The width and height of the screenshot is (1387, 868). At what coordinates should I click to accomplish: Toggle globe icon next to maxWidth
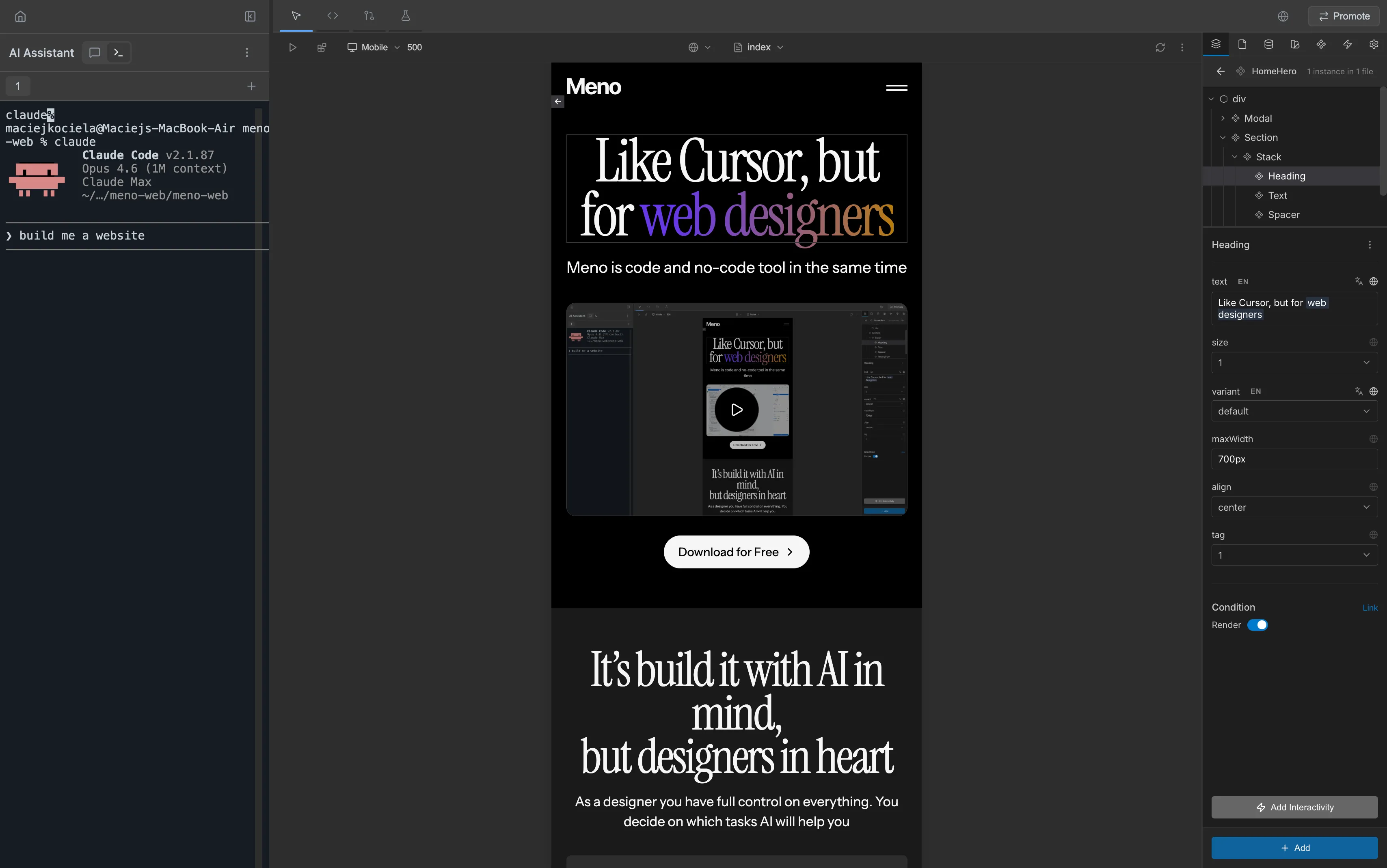point(1373,438)
